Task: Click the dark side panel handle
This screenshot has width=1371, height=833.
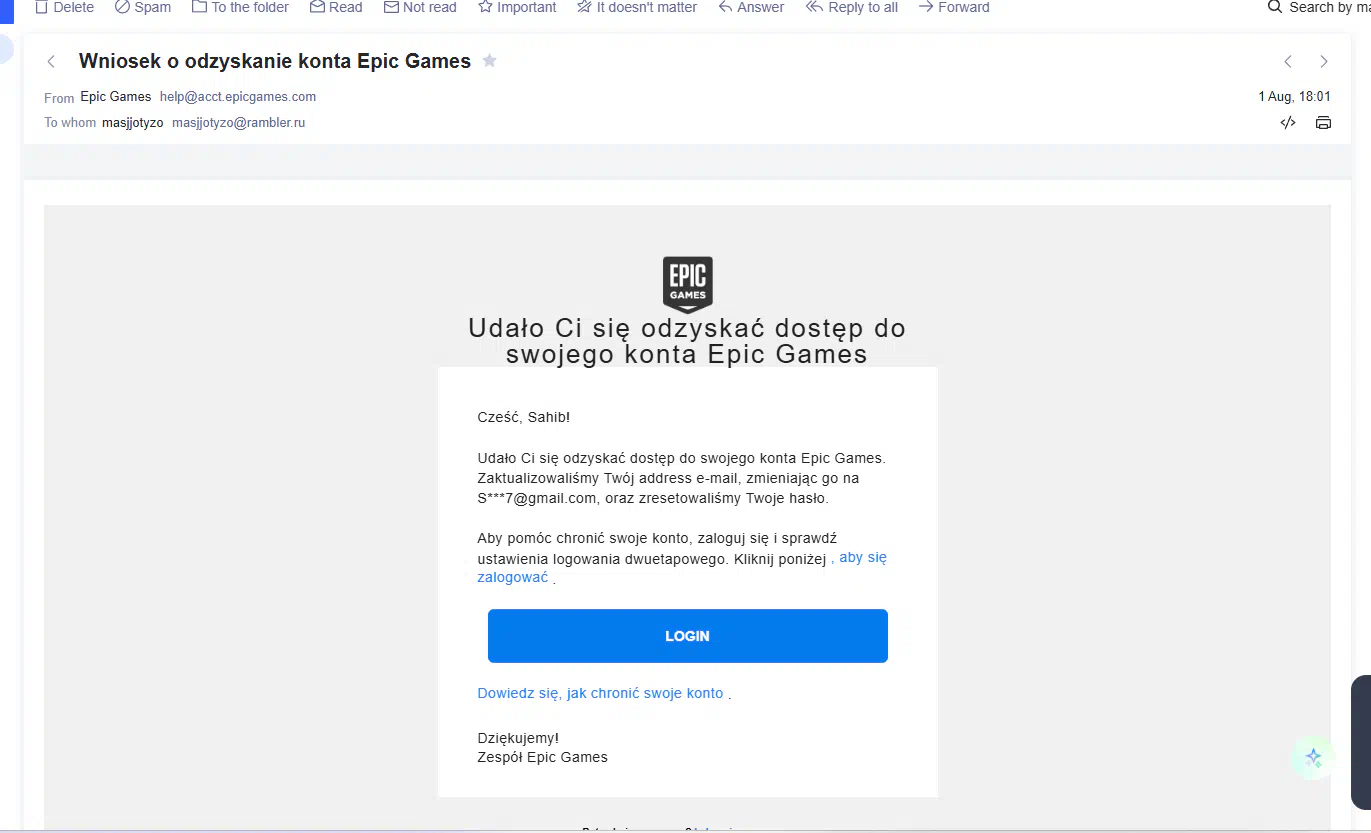Action: (x=1361, y=741)
